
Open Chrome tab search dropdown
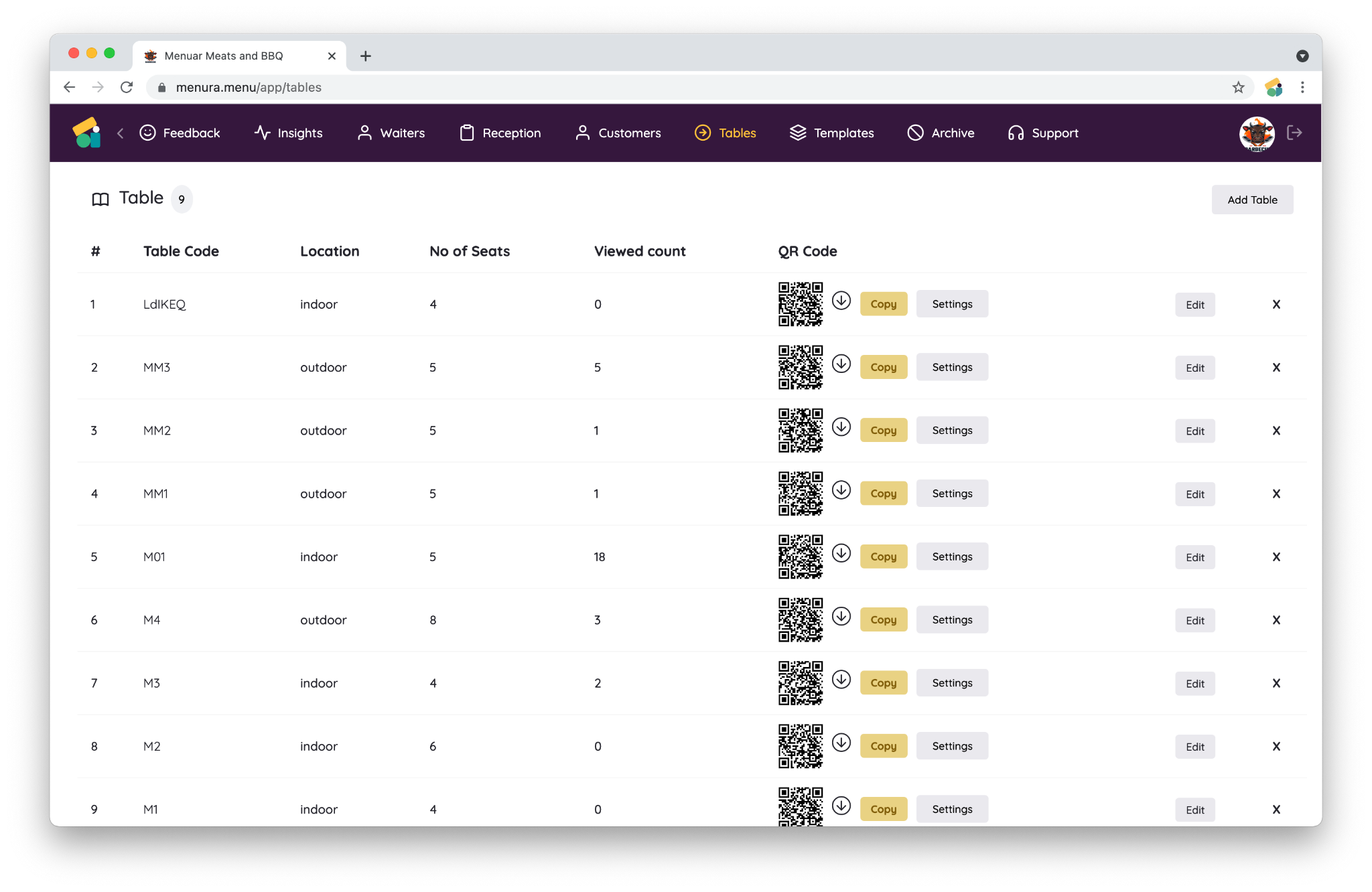(x=1302, y=56)
